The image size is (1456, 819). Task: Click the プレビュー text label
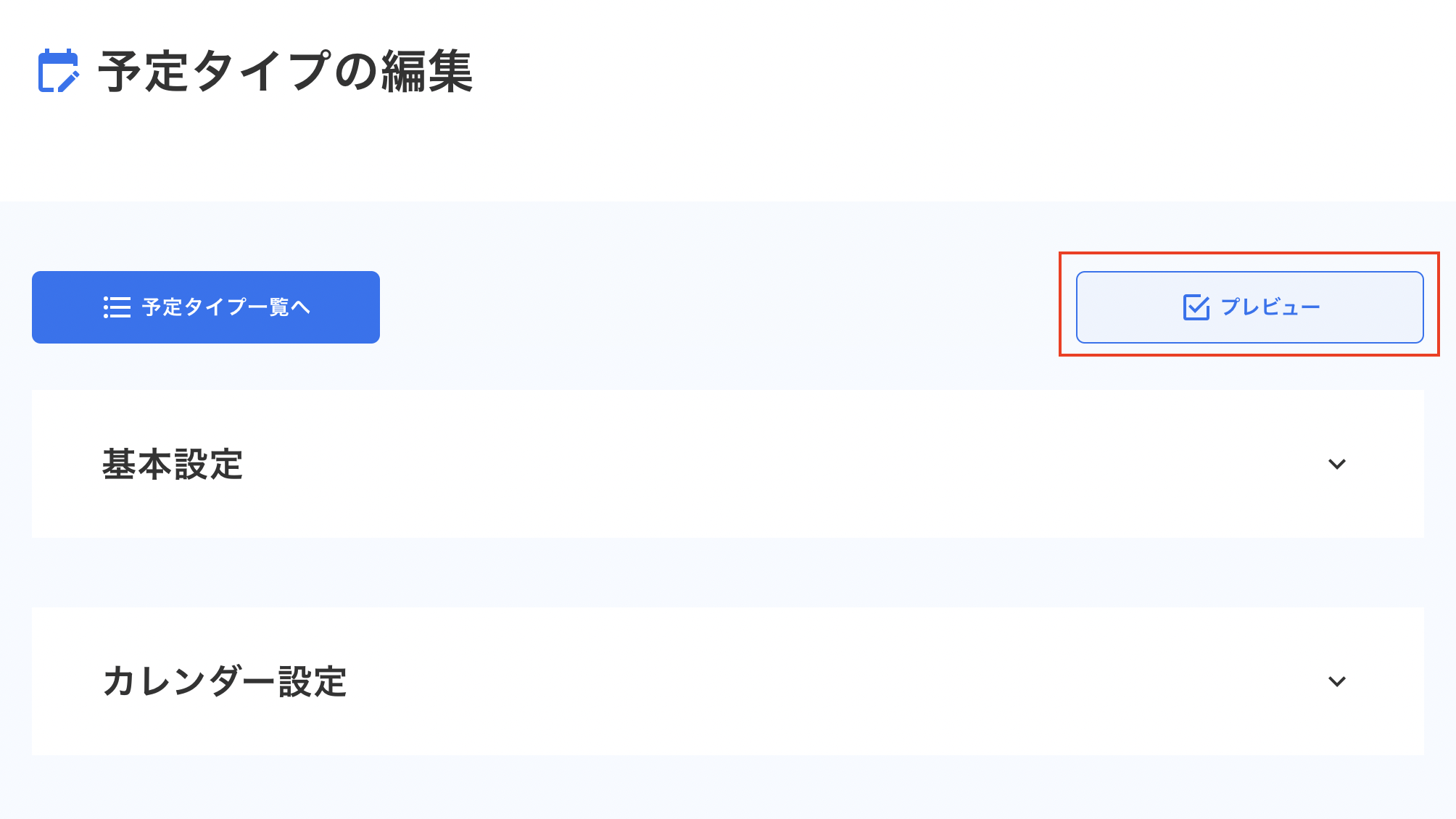[1270, 307]
